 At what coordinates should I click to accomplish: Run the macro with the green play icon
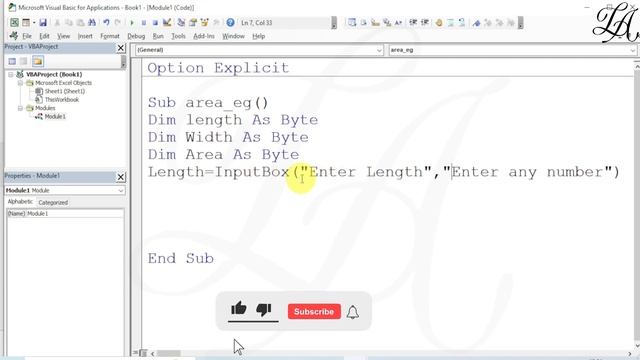[x=132, y=23]
